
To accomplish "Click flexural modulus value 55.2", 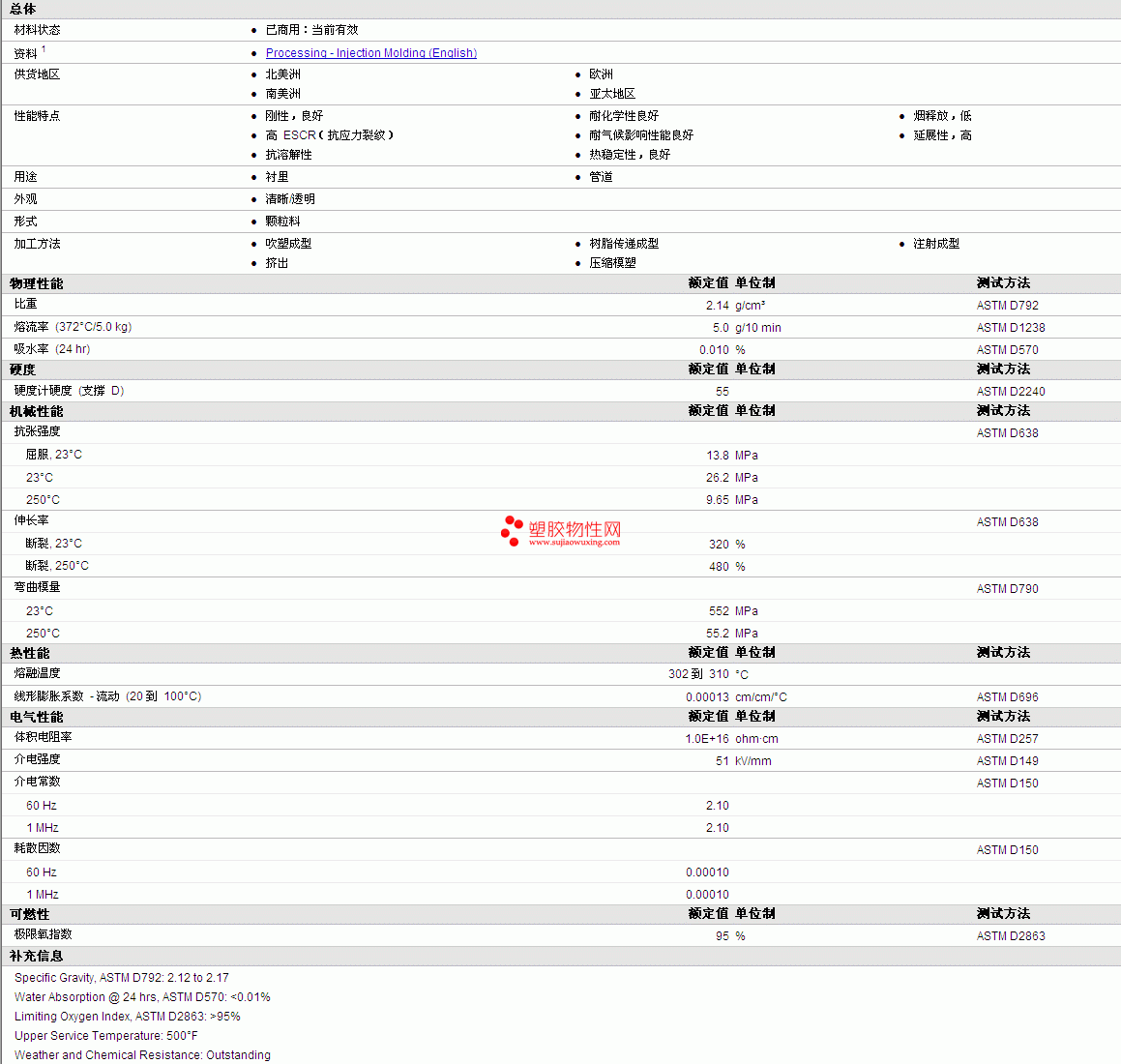I will tap(717, 634).
